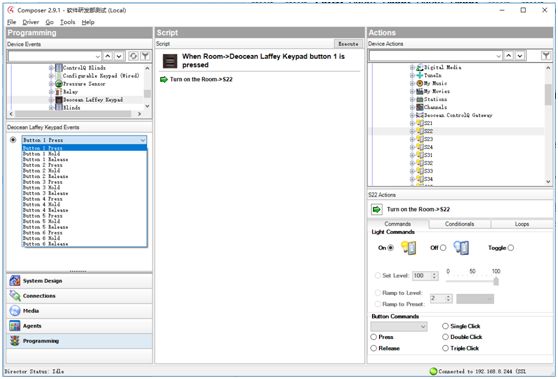Select the Off radio button
The height and width of the screenshot is (379, 558).
(x=443, y=248)
